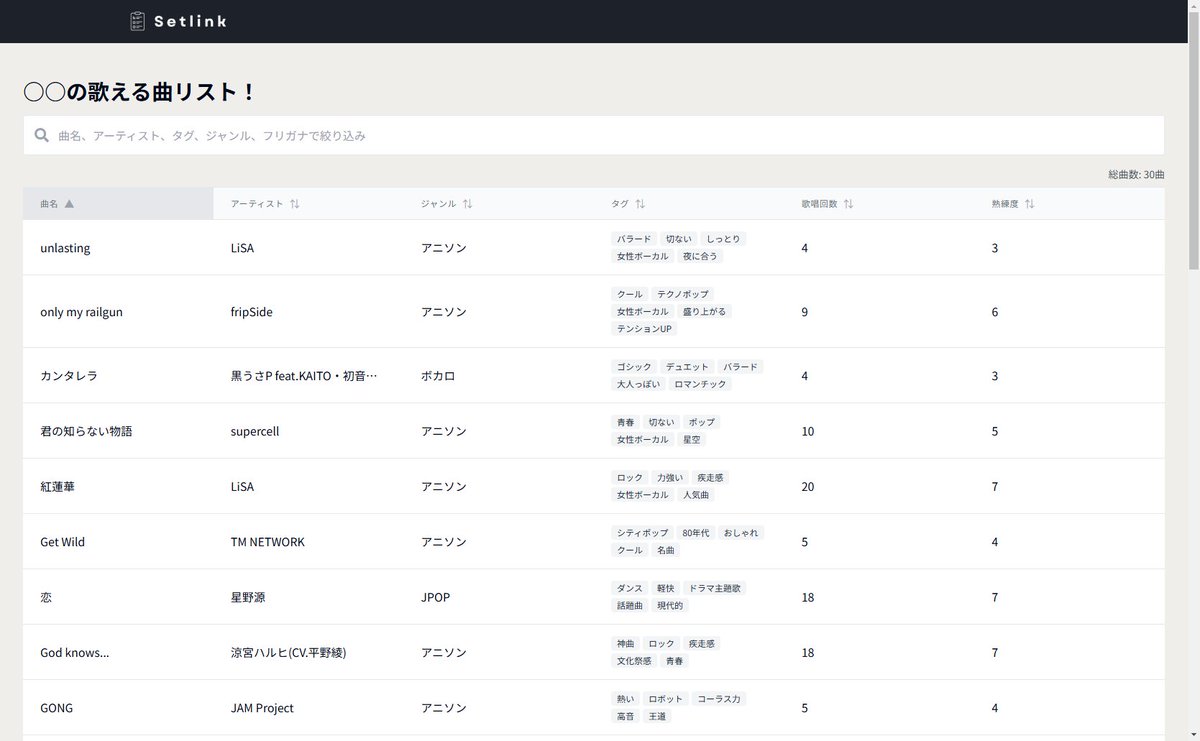Focus the song filter search field
Image resolution: width=1200 pixels, height=741 pixels.
coord(594,135)
